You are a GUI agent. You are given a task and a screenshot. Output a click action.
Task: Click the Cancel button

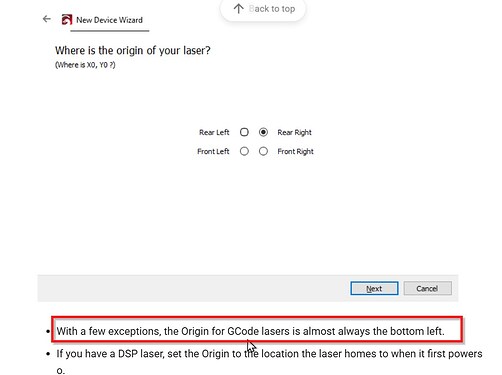click(427, 288)
